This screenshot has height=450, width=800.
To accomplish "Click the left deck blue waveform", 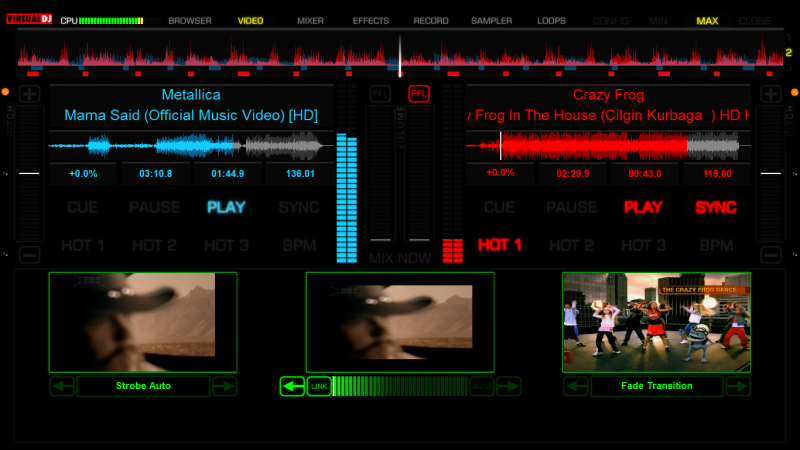I will pyautogui.click(x=191, y=146).
